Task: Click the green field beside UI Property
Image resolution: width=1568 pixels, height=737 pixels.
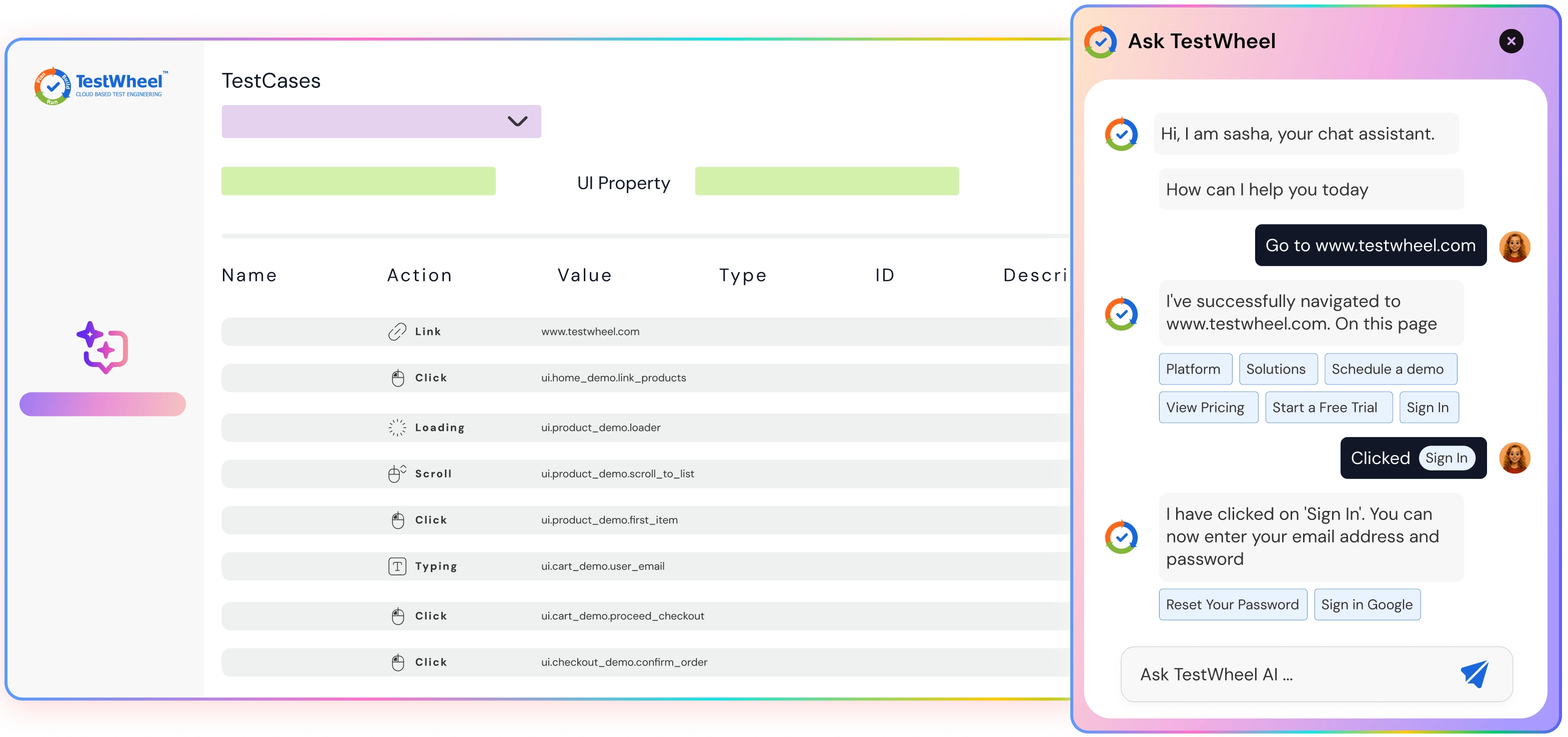Action: point(826,181)
